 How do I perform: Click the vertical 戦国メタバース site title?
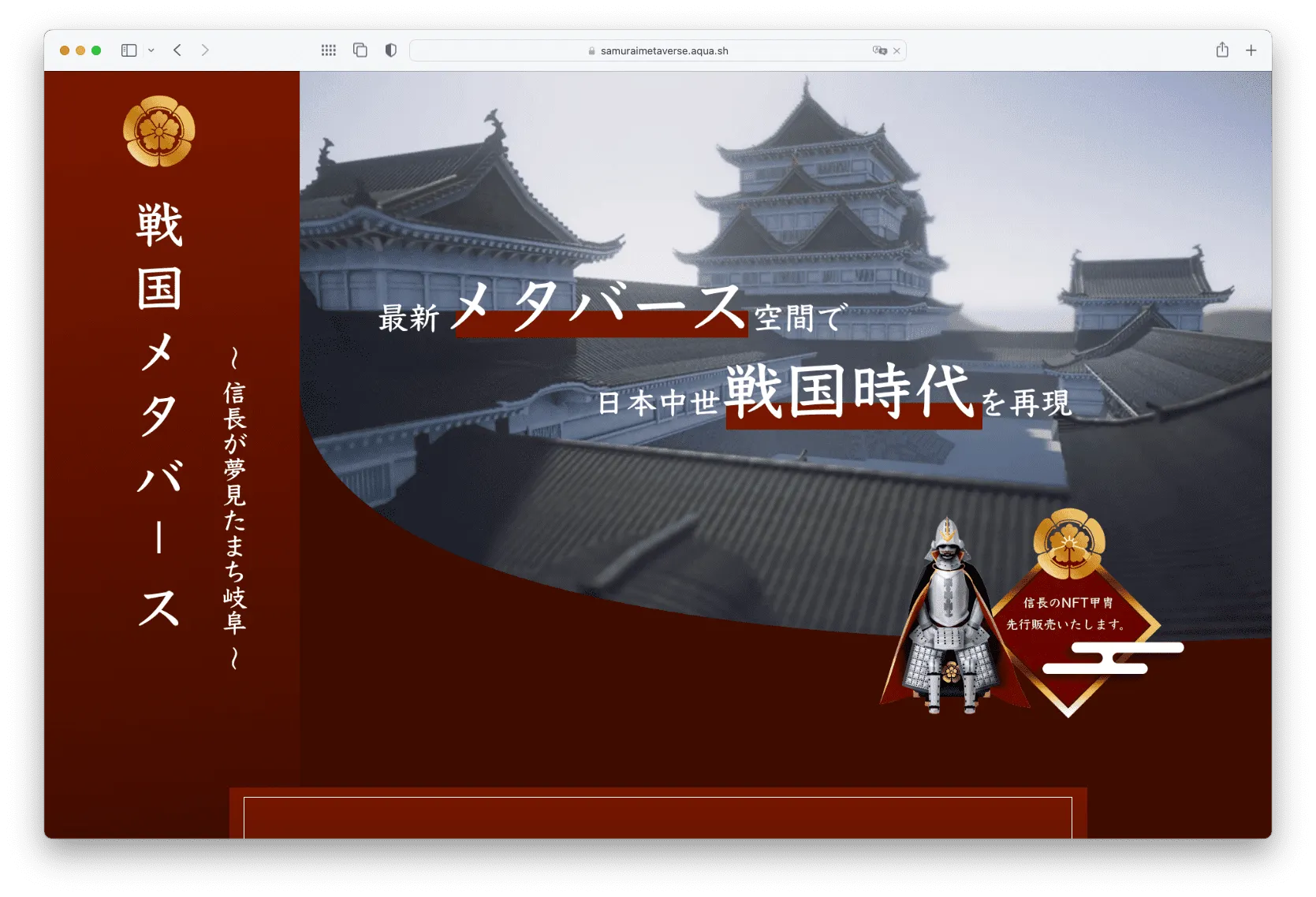pos(159,414)
